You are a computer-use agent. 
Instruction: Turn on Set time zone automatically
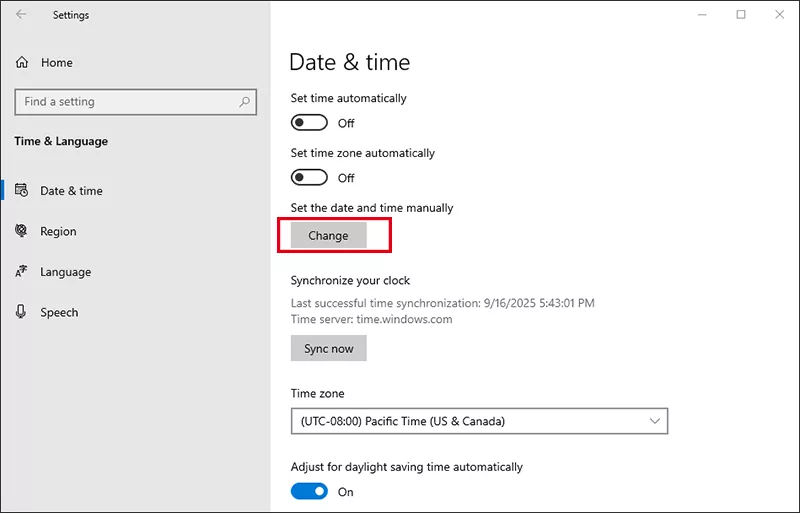309,178
